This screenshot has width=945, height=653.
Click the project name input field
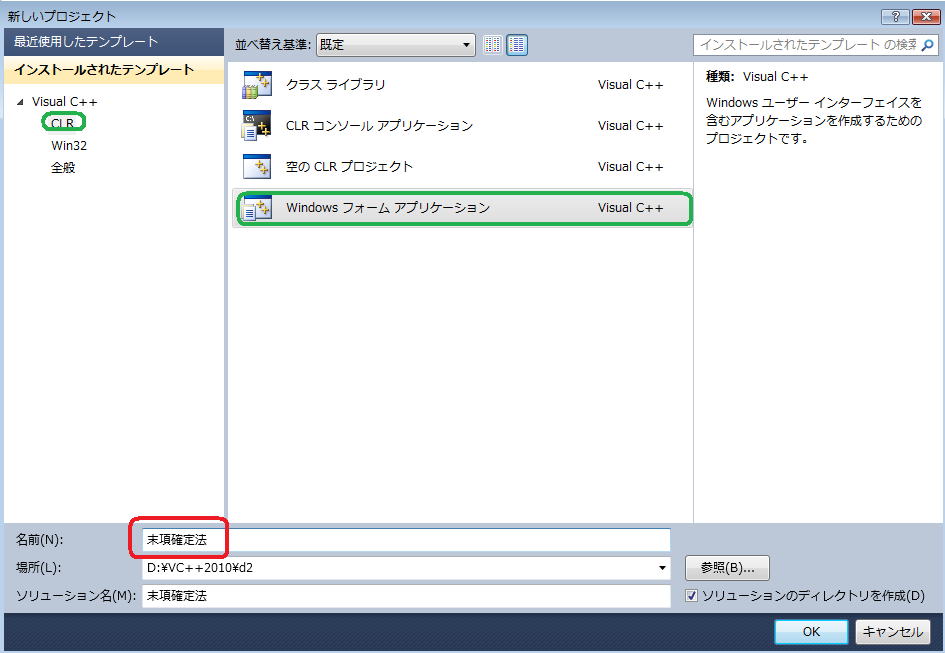click(406, 540)
